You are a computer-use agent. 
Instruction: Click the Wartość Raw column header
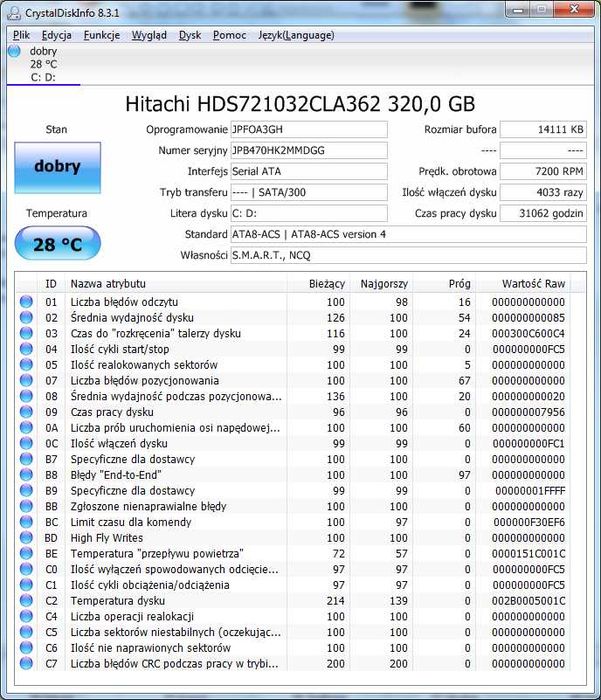point(524,283)
